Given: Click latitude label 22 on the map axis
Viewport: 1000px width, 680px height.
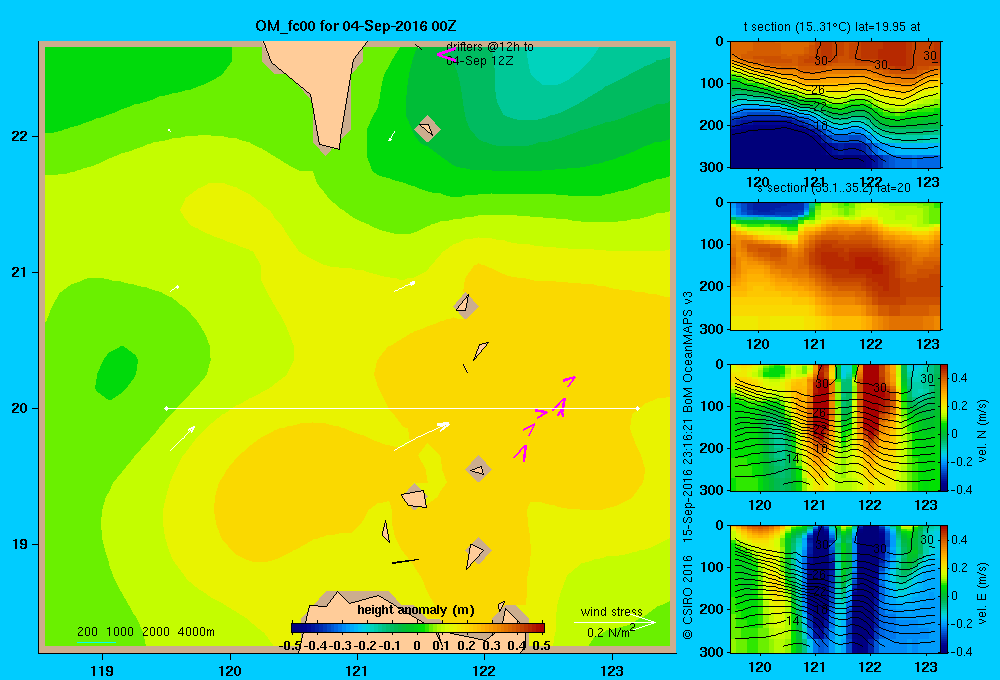Looking at the screenshot, I should tap(20, 136).
